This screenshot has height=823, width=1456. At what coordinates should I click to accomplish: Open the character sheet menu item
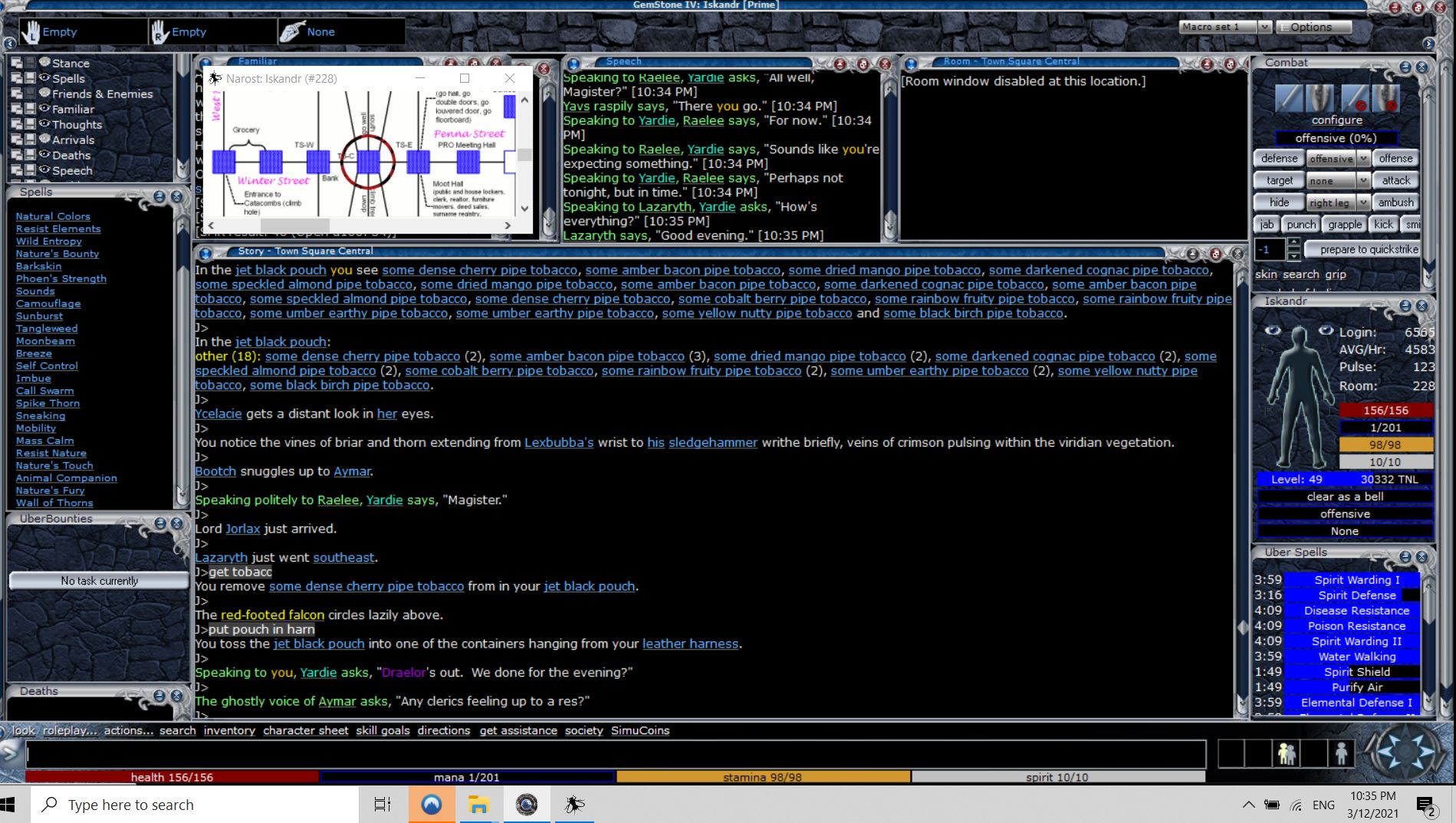coord(305,730)
